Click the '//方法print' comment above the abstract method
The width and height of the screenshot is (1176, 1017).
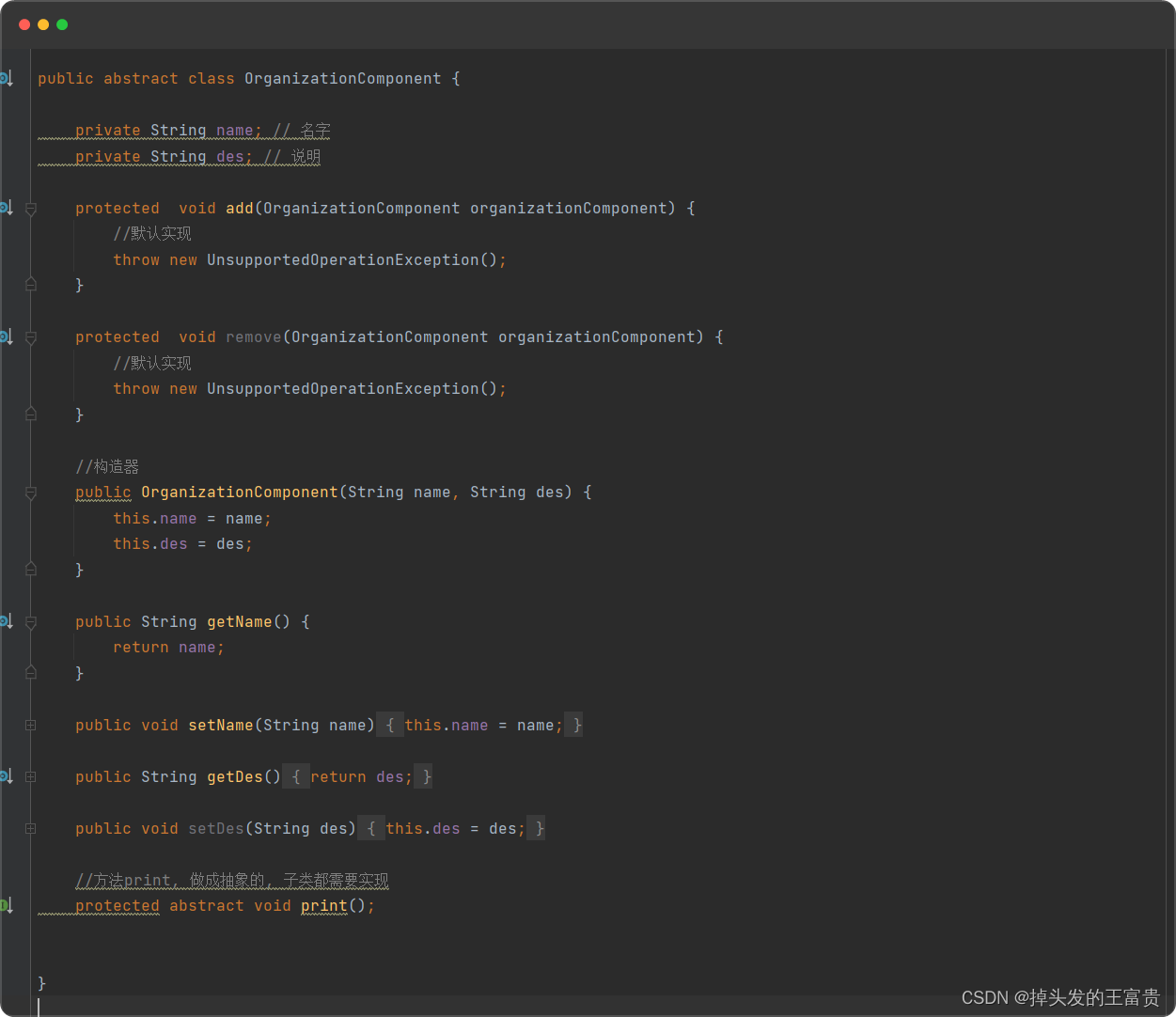point(232,880)
